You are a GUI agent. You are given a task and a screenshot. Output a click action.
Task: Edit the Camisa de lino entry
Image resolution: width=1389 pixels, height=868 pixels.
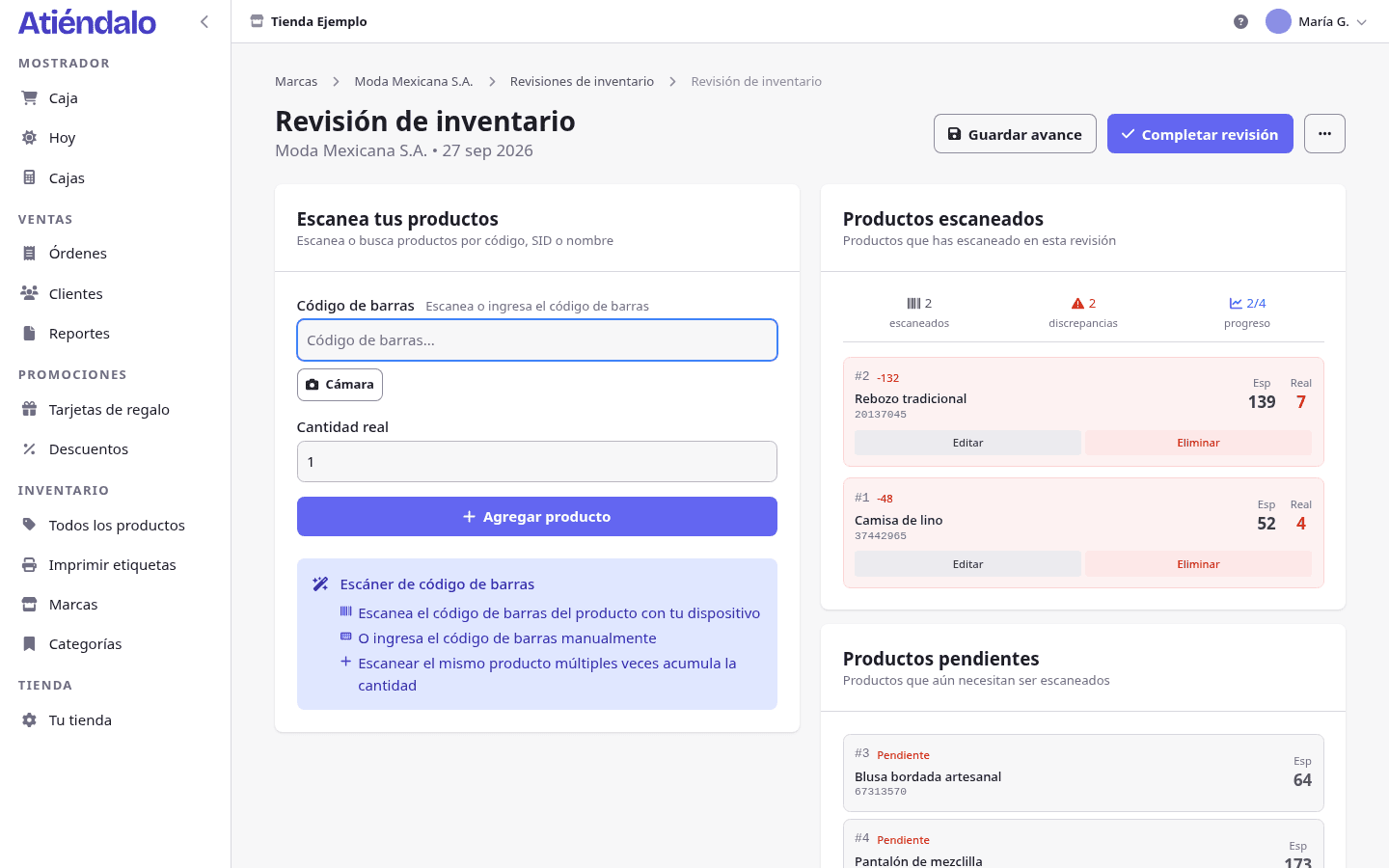pyautogui.click(x=967, y=564)
